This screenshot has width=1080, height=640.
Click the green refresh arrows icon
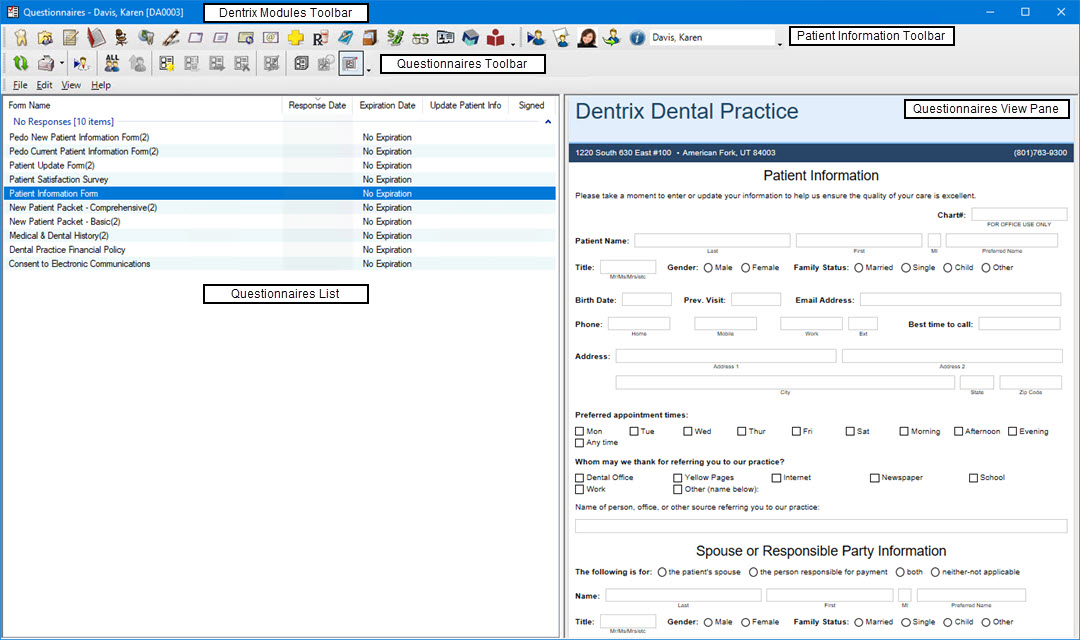pyautogui.click(x=20, y=63)
